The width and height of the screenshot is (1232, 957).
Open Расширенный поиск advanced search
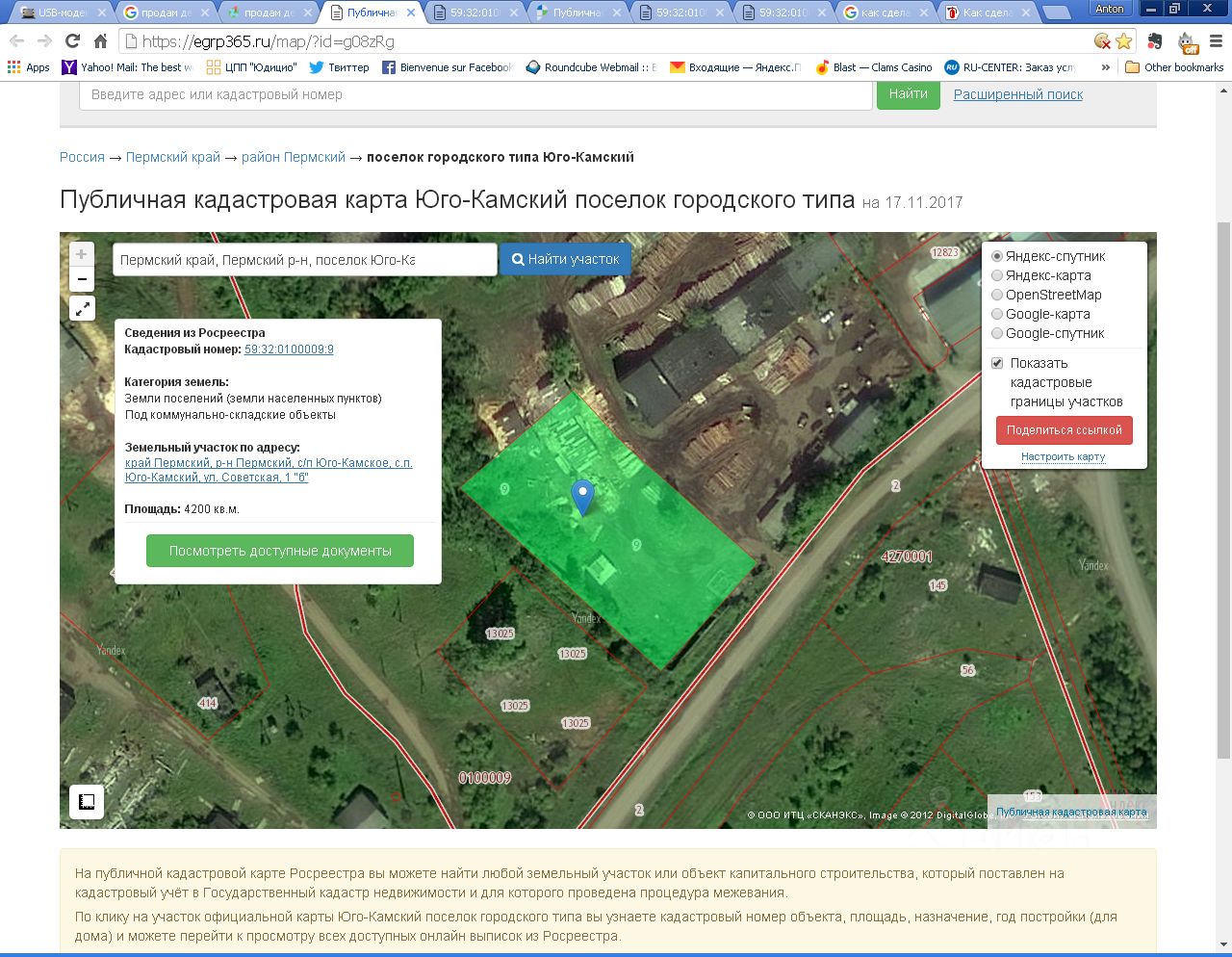(x=1017, y=94)
